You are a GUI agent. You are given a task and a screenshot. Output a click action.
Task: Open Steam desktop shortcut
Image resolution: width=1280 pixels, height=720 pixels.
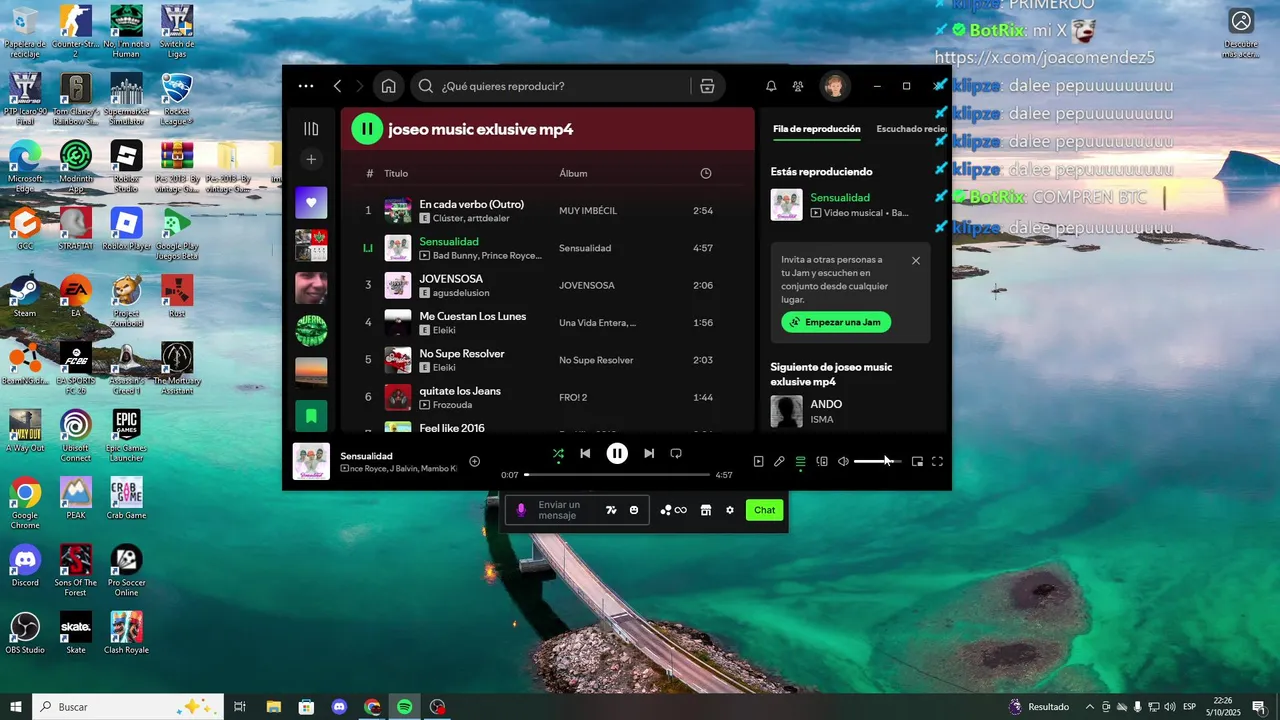25,296
